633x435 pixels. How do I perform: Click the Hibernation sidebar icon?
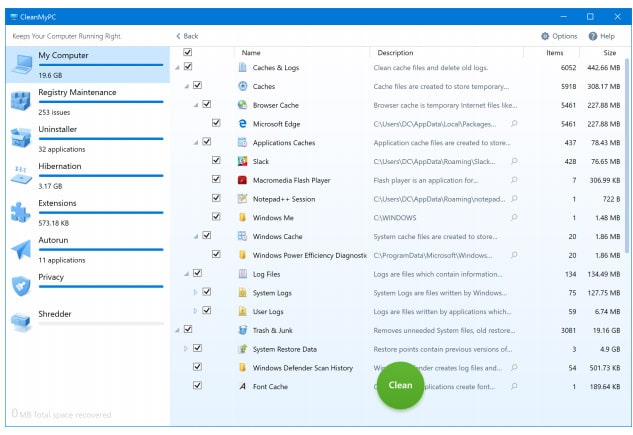[x=21, y=175]
